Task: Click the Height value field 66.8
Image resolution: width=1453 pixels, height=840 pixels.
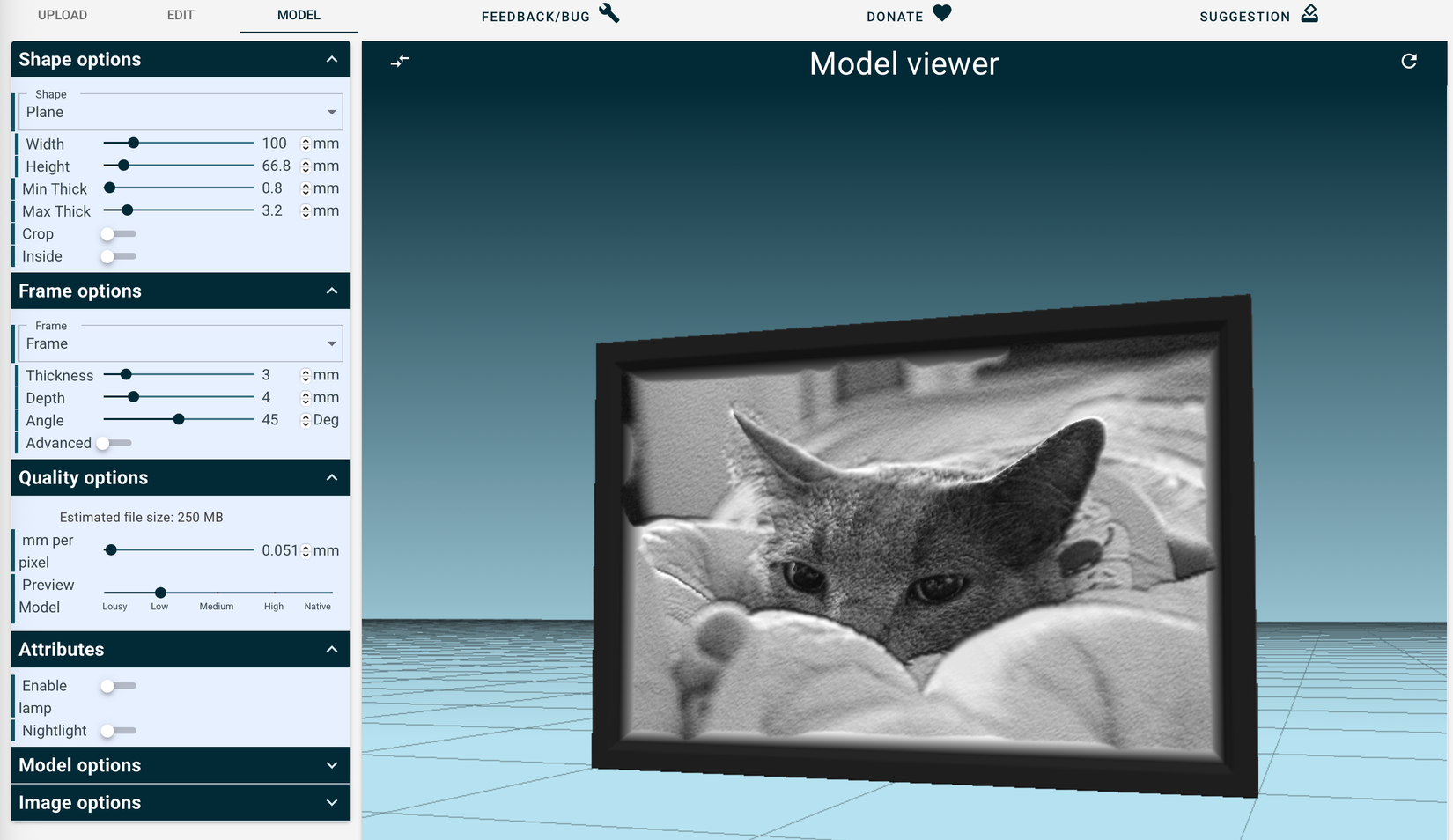Action: point(280,166)
